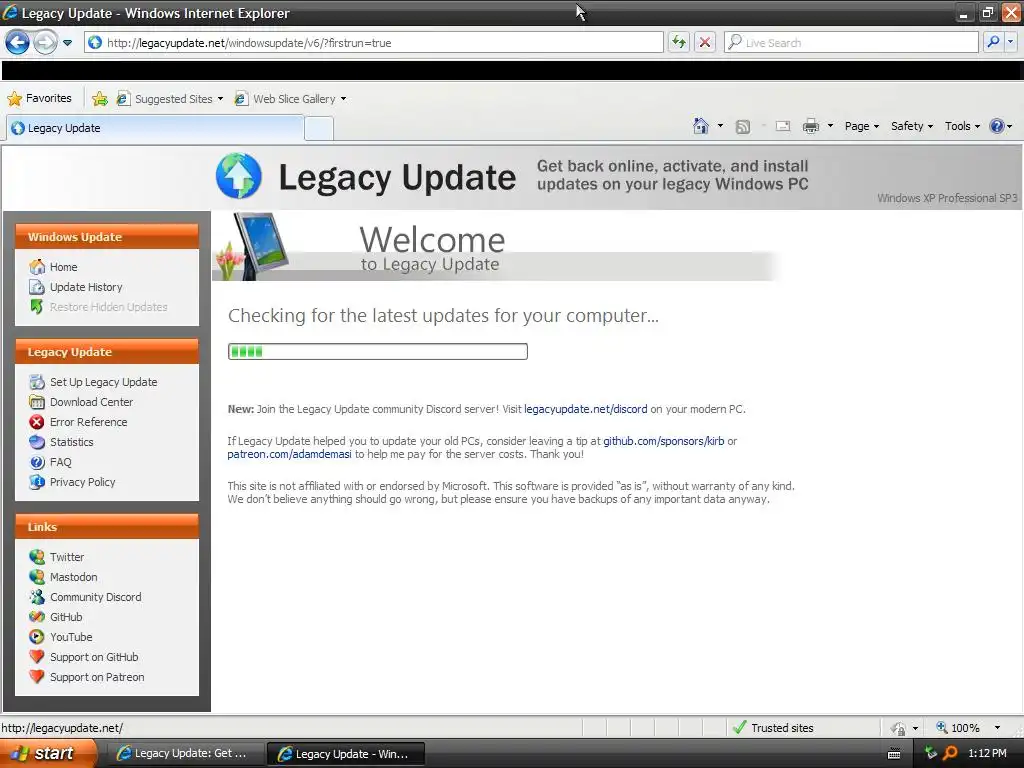Viewport: 1024px width, 768px height.
Task: Click the Protected Mode status icon
Action: coord(899,728)
